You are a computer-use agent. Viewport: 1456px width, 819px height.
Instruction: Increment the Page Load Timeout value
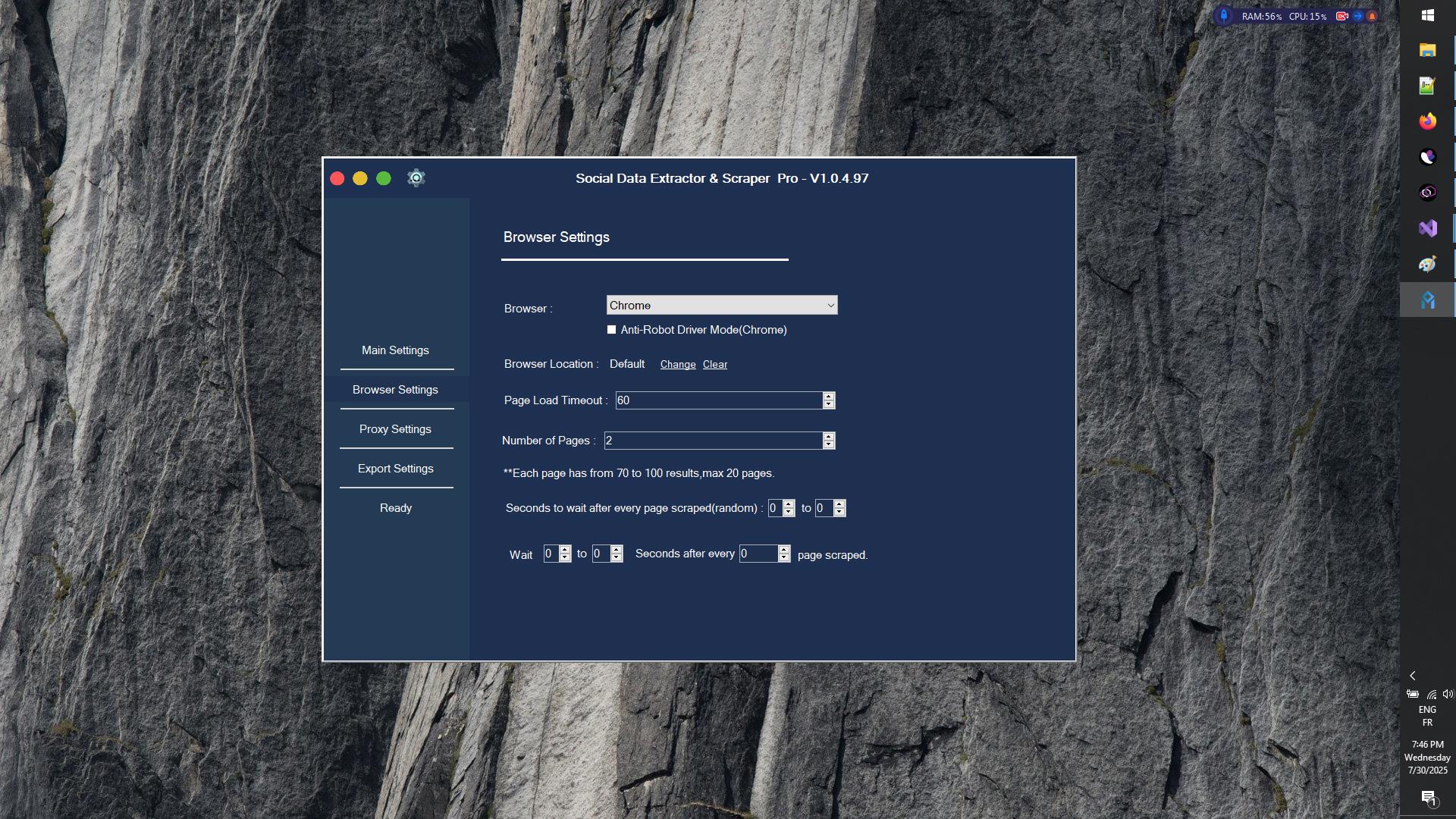(829, 397)
